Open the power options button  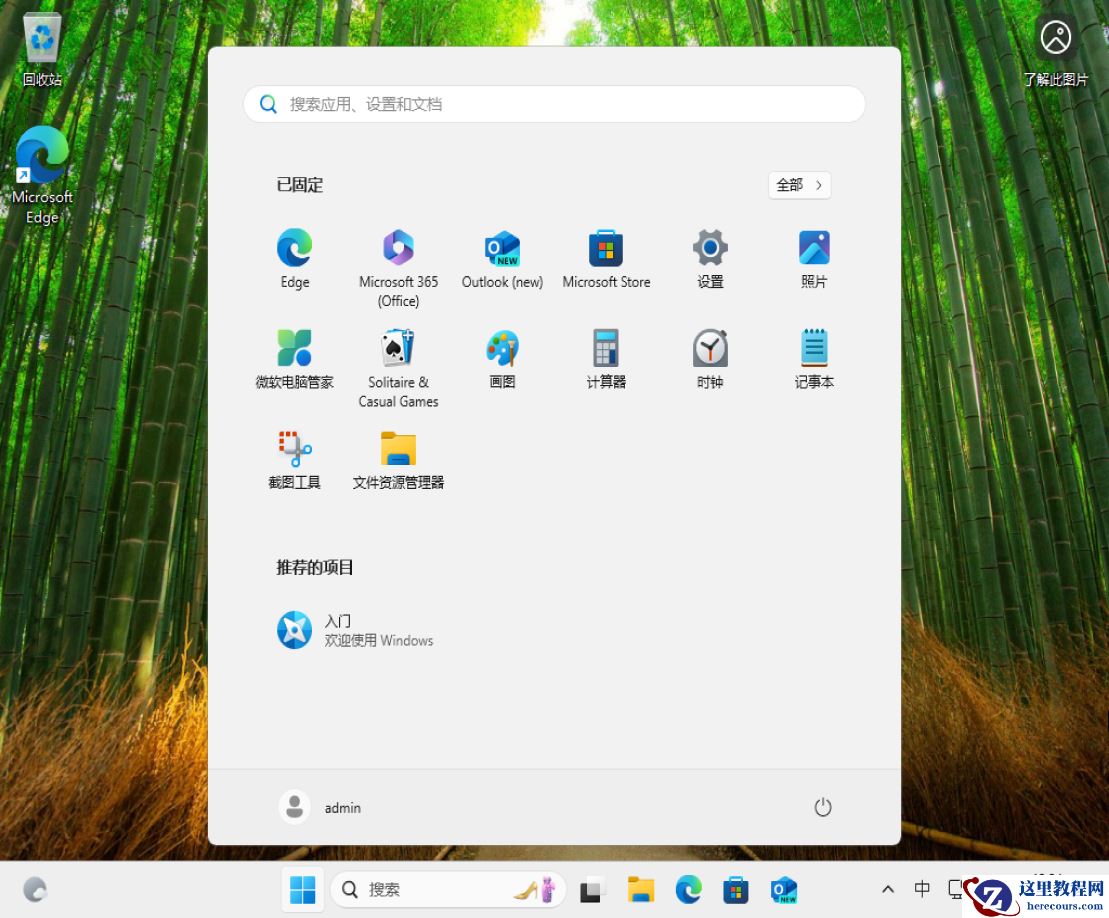[x=822, y=807]
